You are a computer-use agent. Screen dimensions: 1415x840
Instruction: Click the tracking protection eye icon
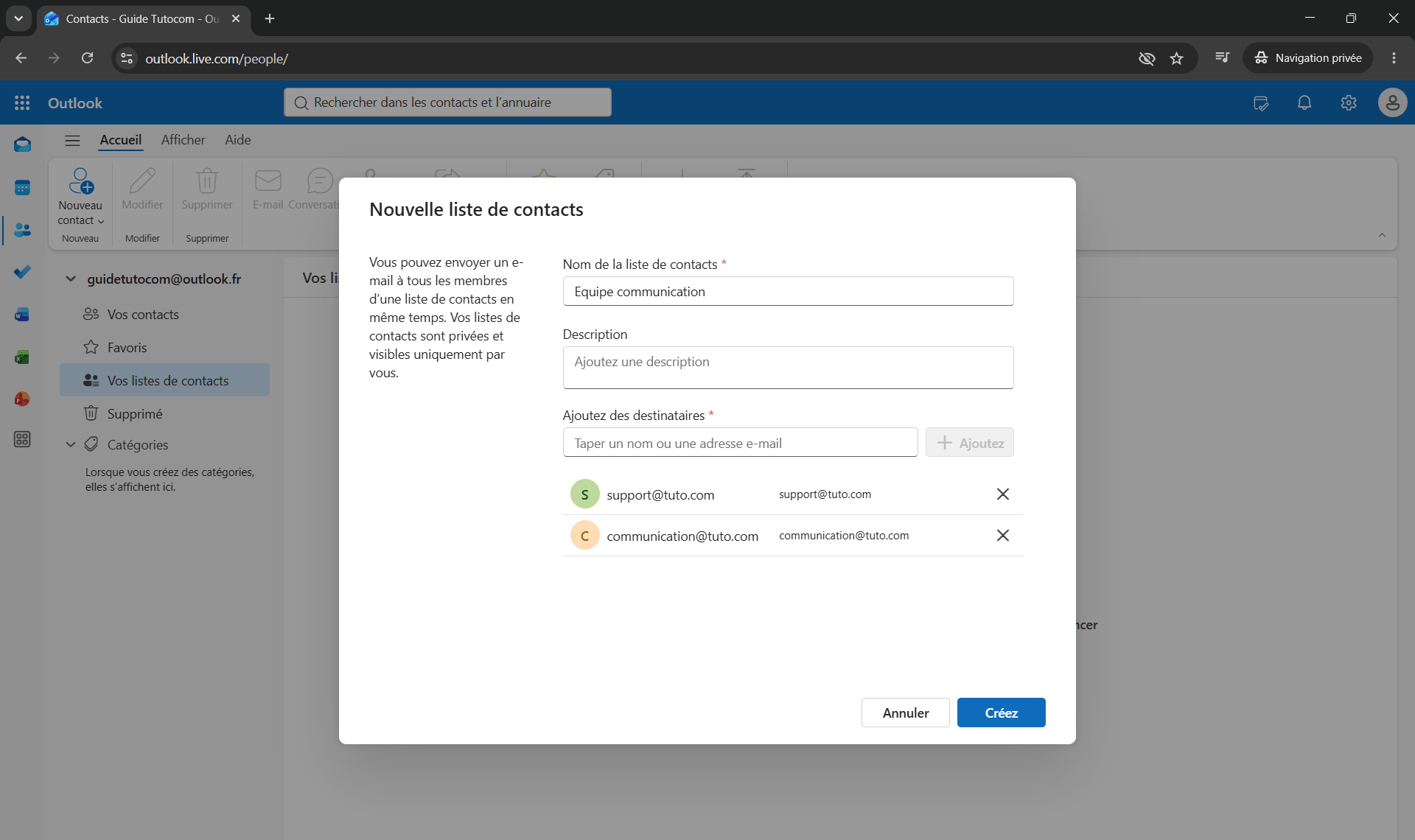1147,58
